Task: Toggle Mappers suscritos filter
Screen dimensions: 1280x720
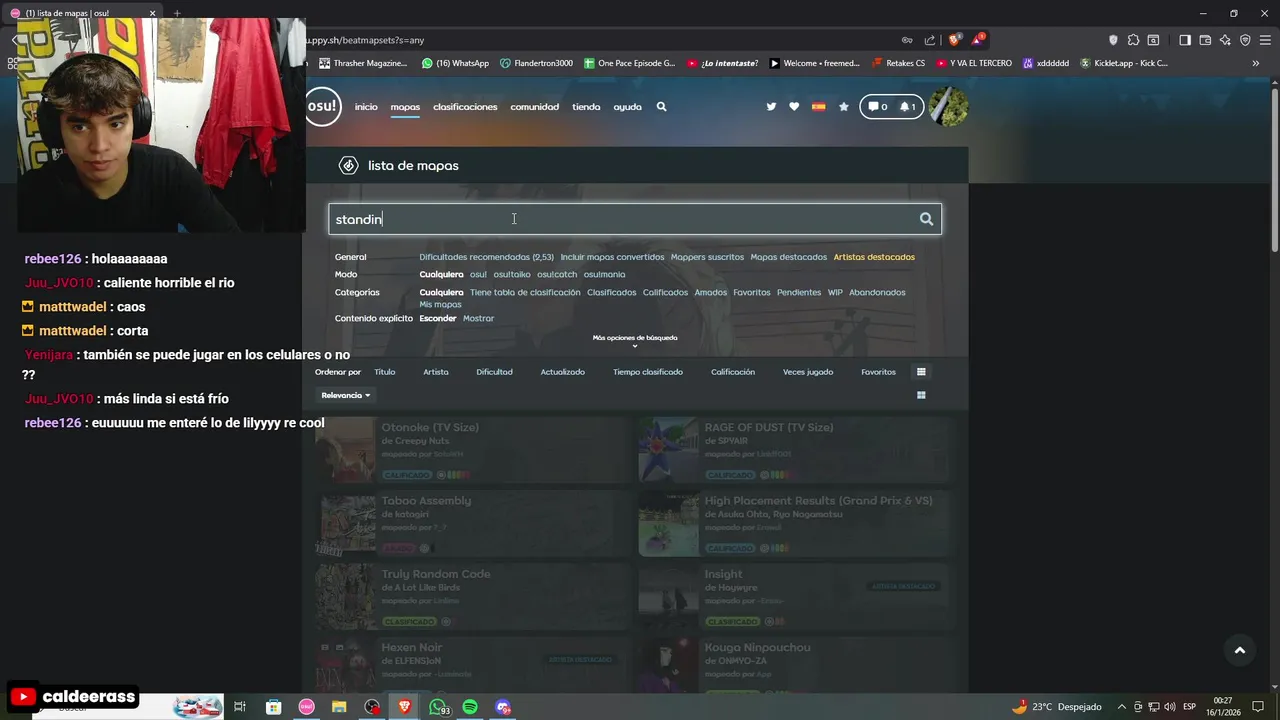Action: [707, 257]
